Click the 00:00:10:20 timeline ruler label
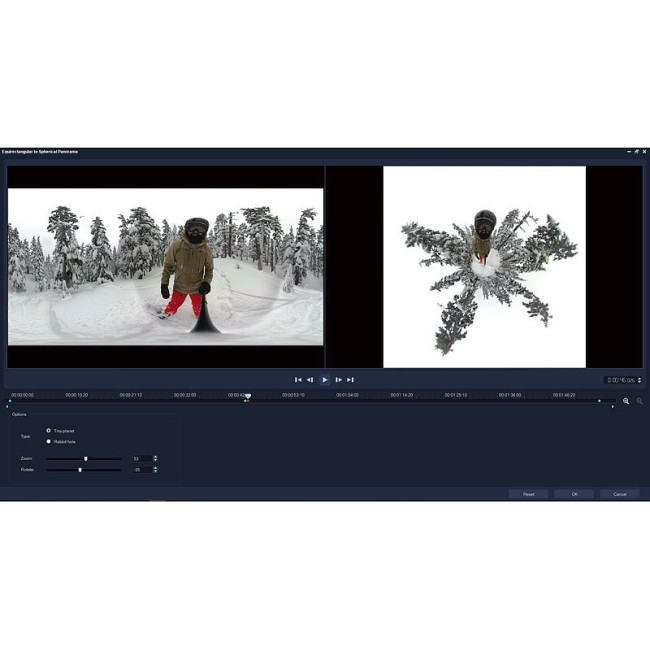The image size is (650, 650). 77,395
